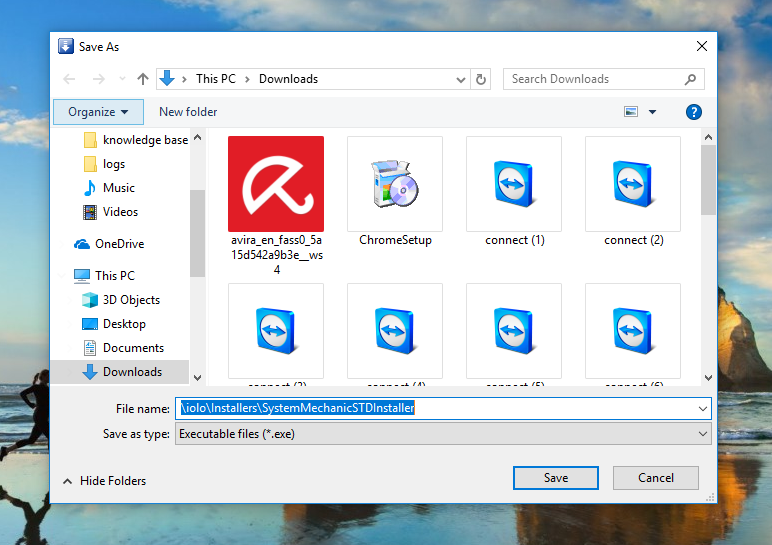Select Music in the navigation pane
This screenshot has height=545, width=772.
point(109,188)
